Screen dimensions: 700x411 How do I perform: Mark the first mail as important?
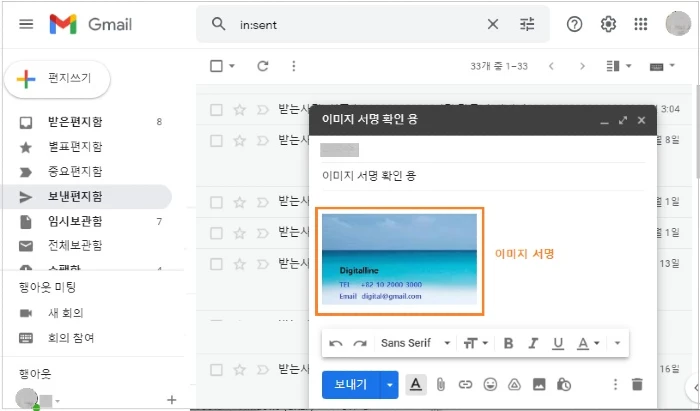click(x=262, y=109)
